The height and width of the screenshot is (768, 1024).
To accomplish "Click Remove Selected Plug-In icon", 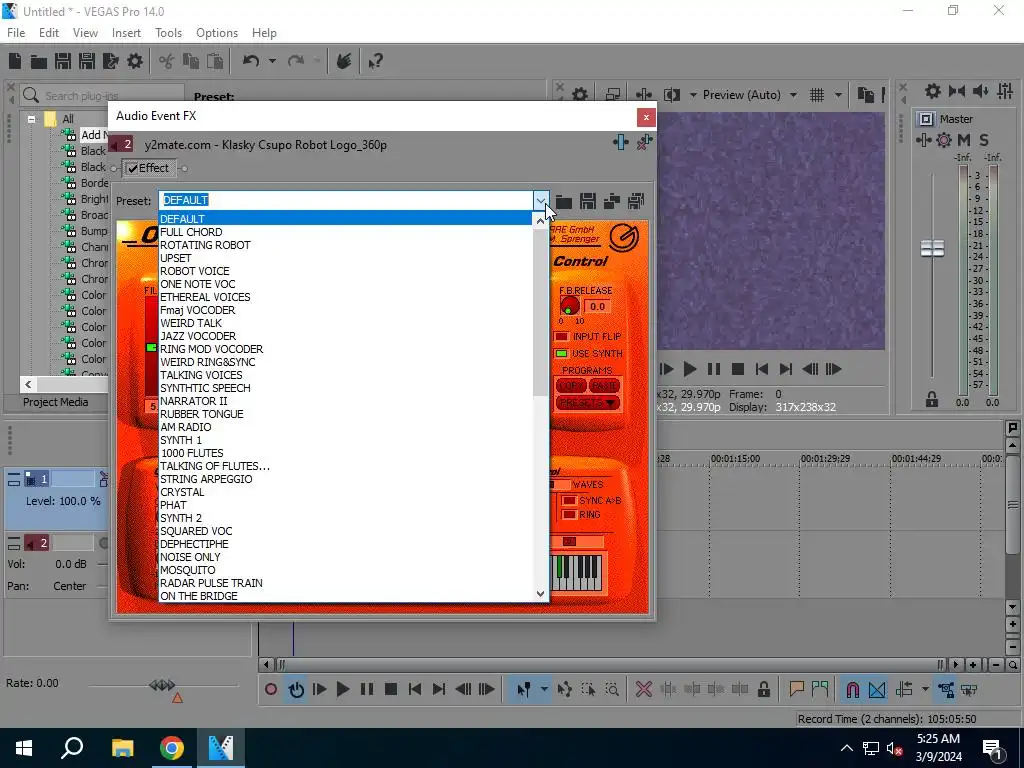I will coord(645,142).
